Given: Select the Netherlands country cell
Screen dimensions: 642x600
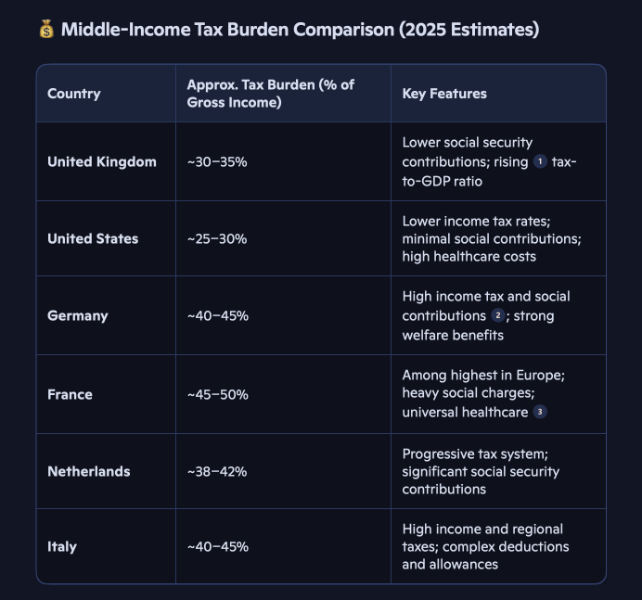Looking at the screenshot, I should point(89,471).
